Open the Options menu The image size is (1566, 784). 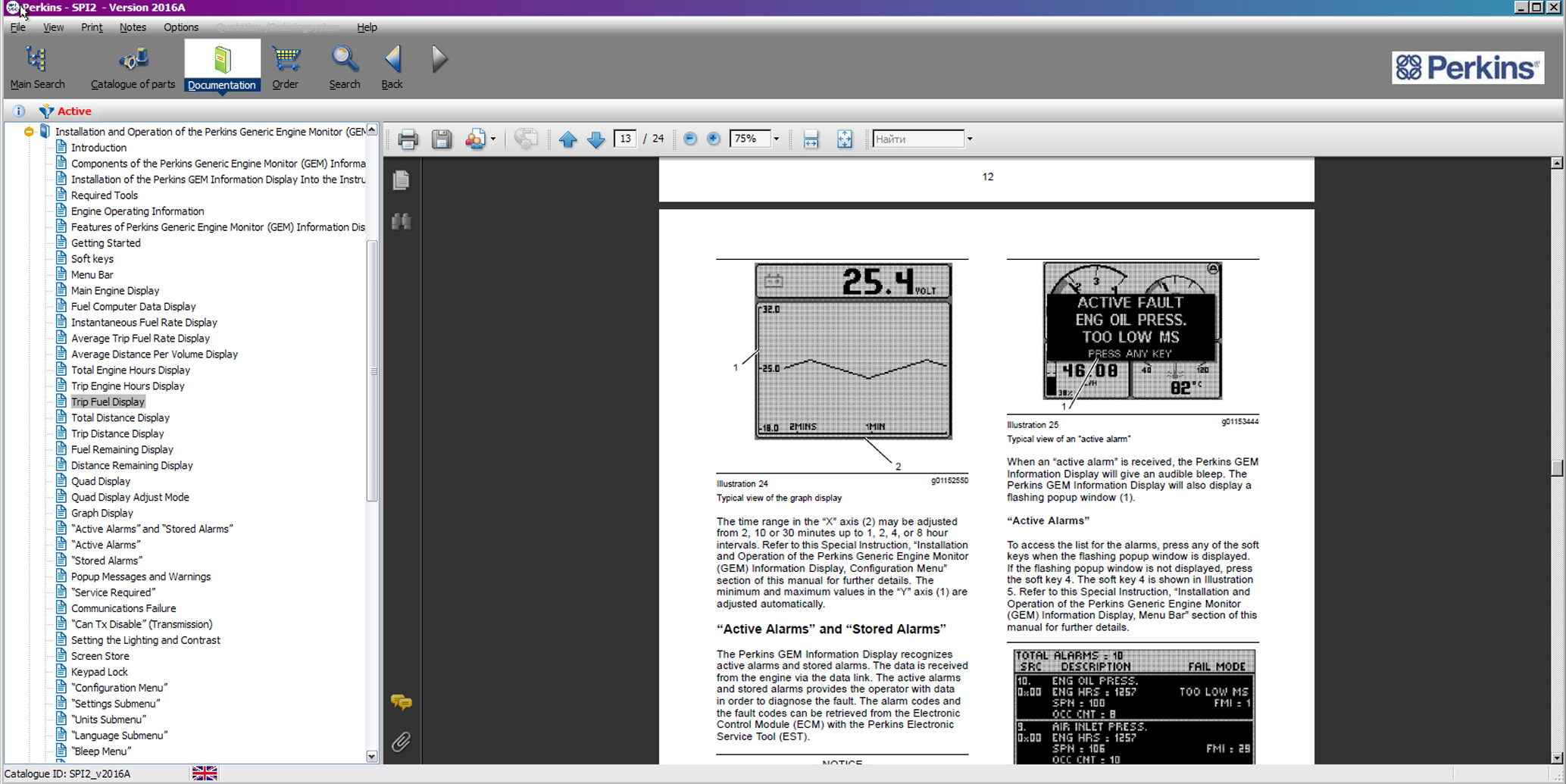(x=180, y=27)
